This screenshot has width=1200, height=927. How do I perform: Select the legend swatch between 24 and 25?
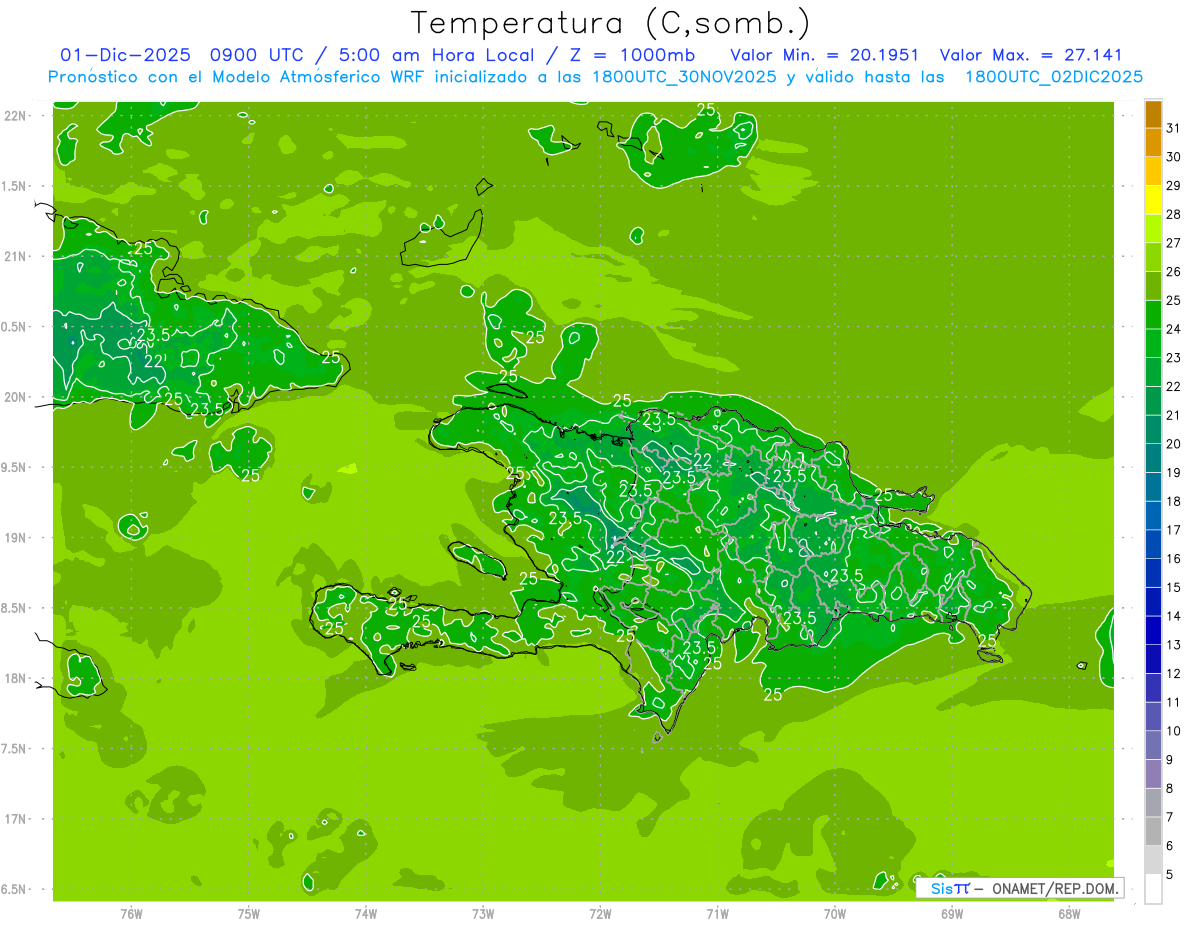point(1153,315)
